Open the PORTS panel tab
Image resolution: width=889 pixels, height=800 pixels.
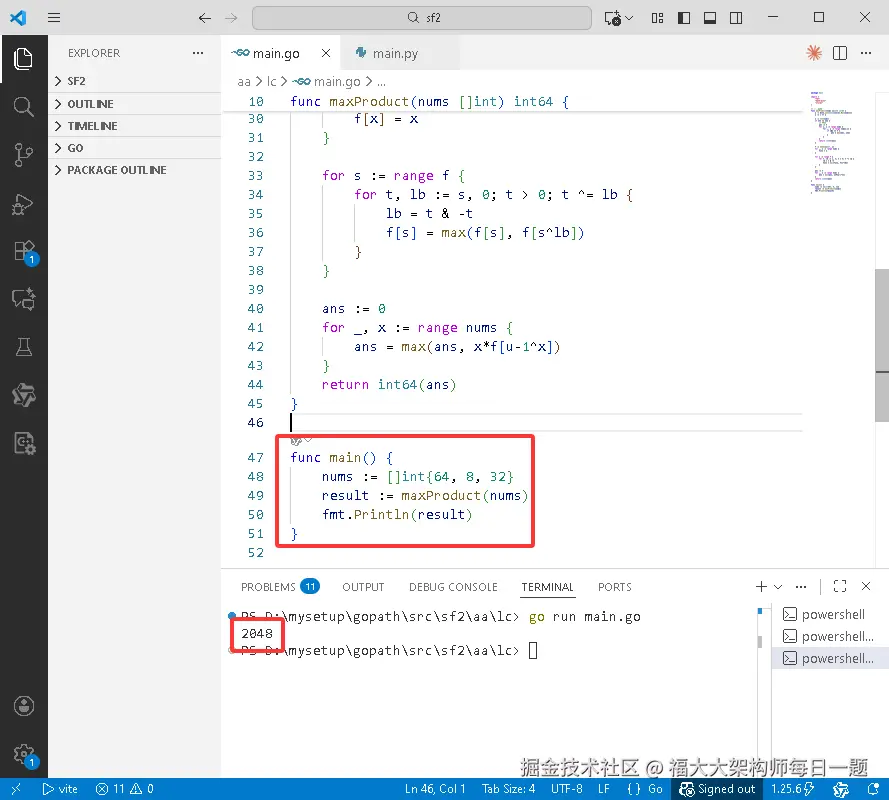pos(614,587)
